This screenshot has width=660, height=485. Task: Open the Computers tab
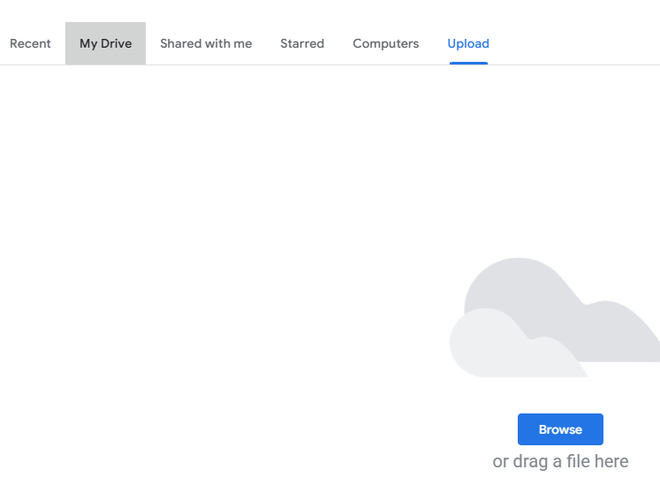pos(386,44)
